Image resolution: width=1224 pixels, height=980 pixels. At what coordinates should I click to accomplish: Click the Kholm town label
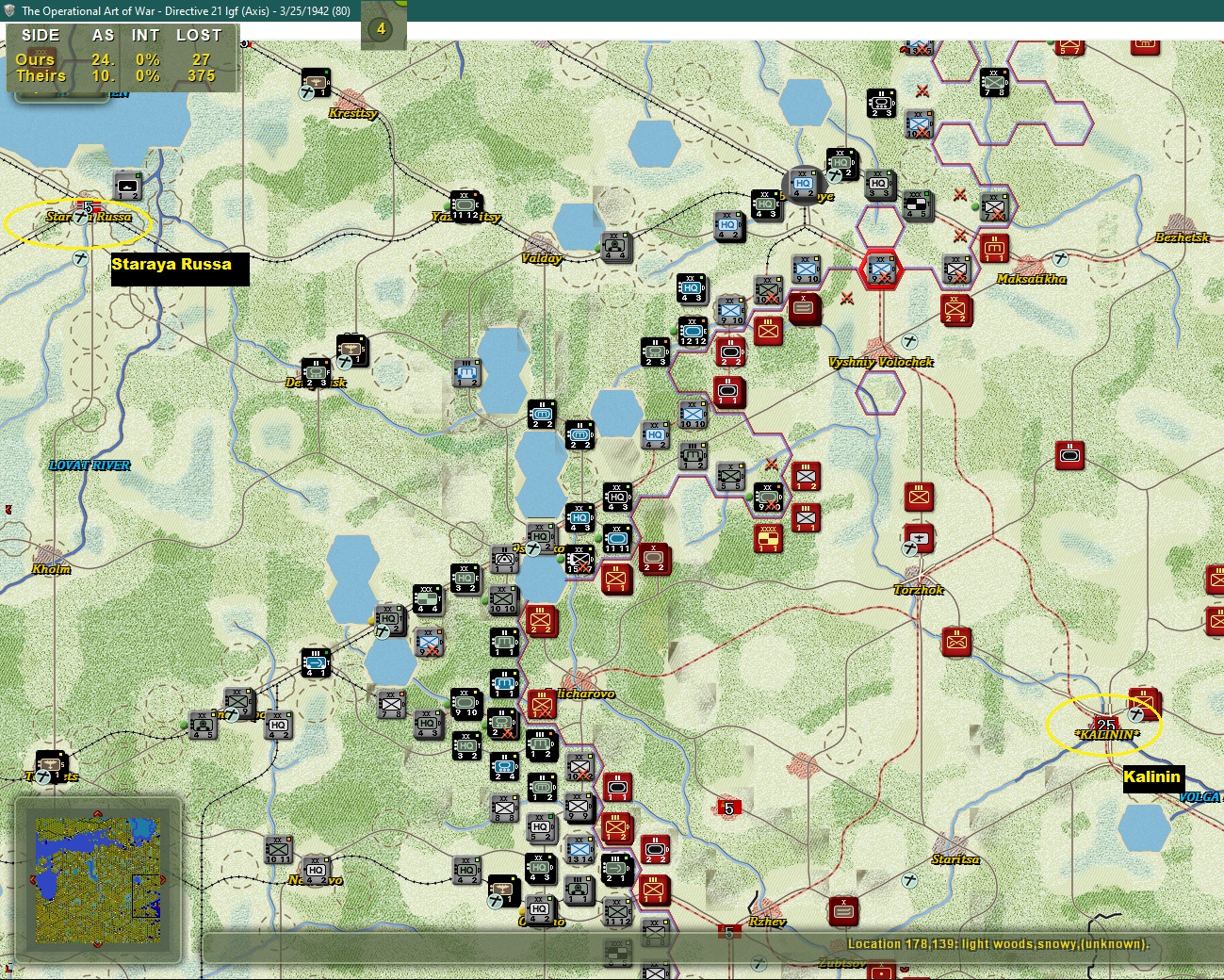click(x=51, y=569)
